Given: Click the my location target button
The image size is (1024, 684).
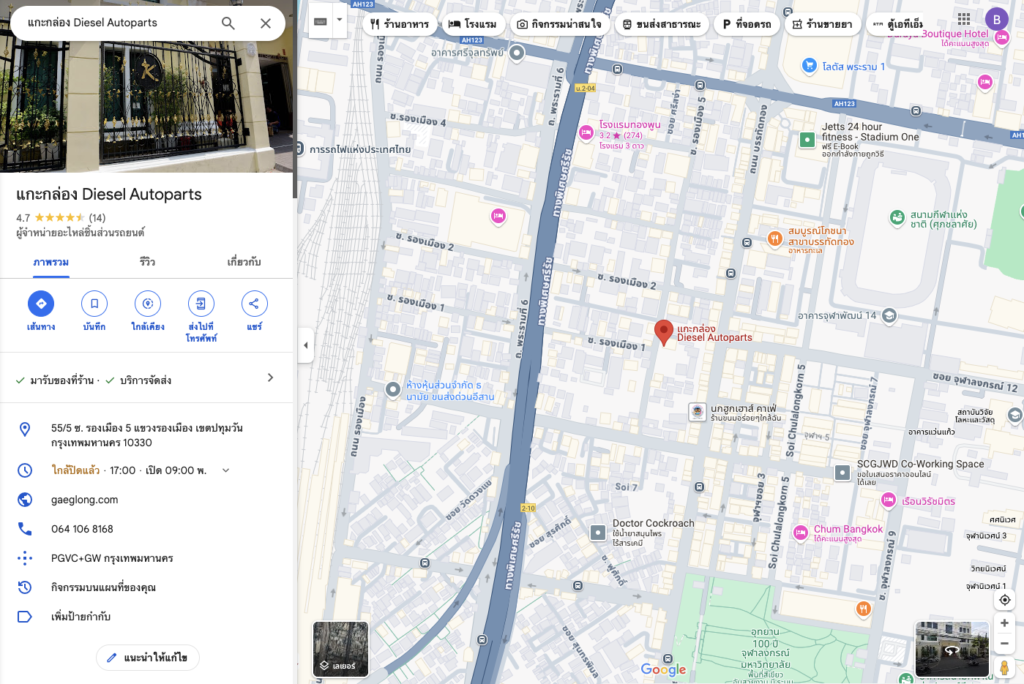Looking at the screenshot, I should click(x=1005, y=599).
